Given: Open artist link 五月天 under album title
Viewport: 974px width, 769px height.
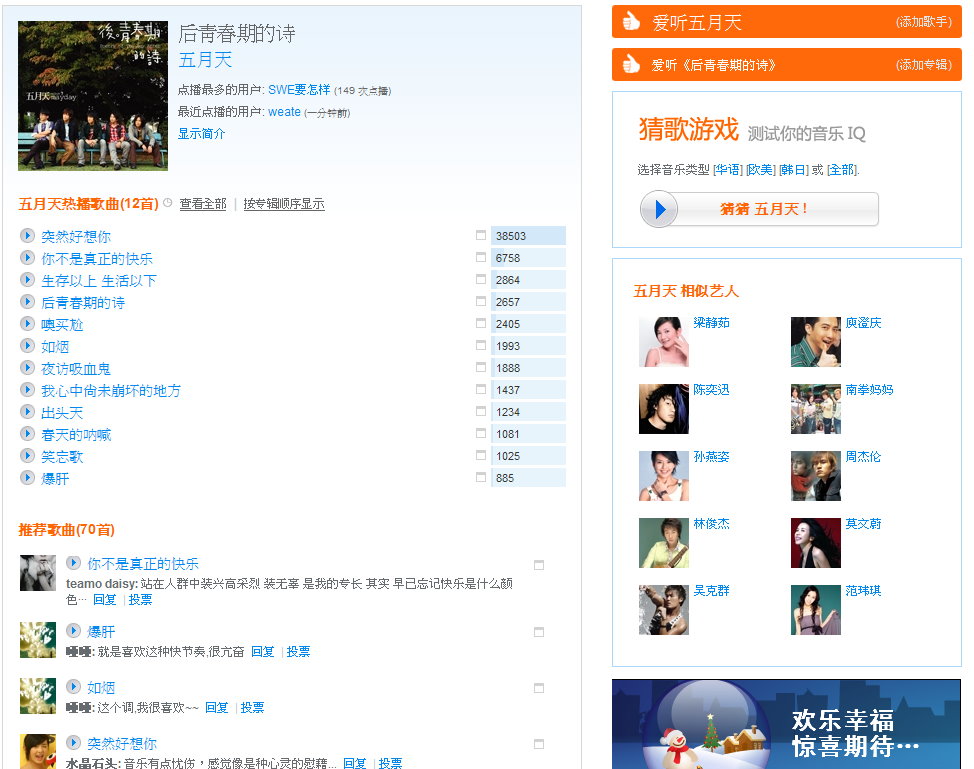Looking at the screenshot, I should [x=205, y=60].
